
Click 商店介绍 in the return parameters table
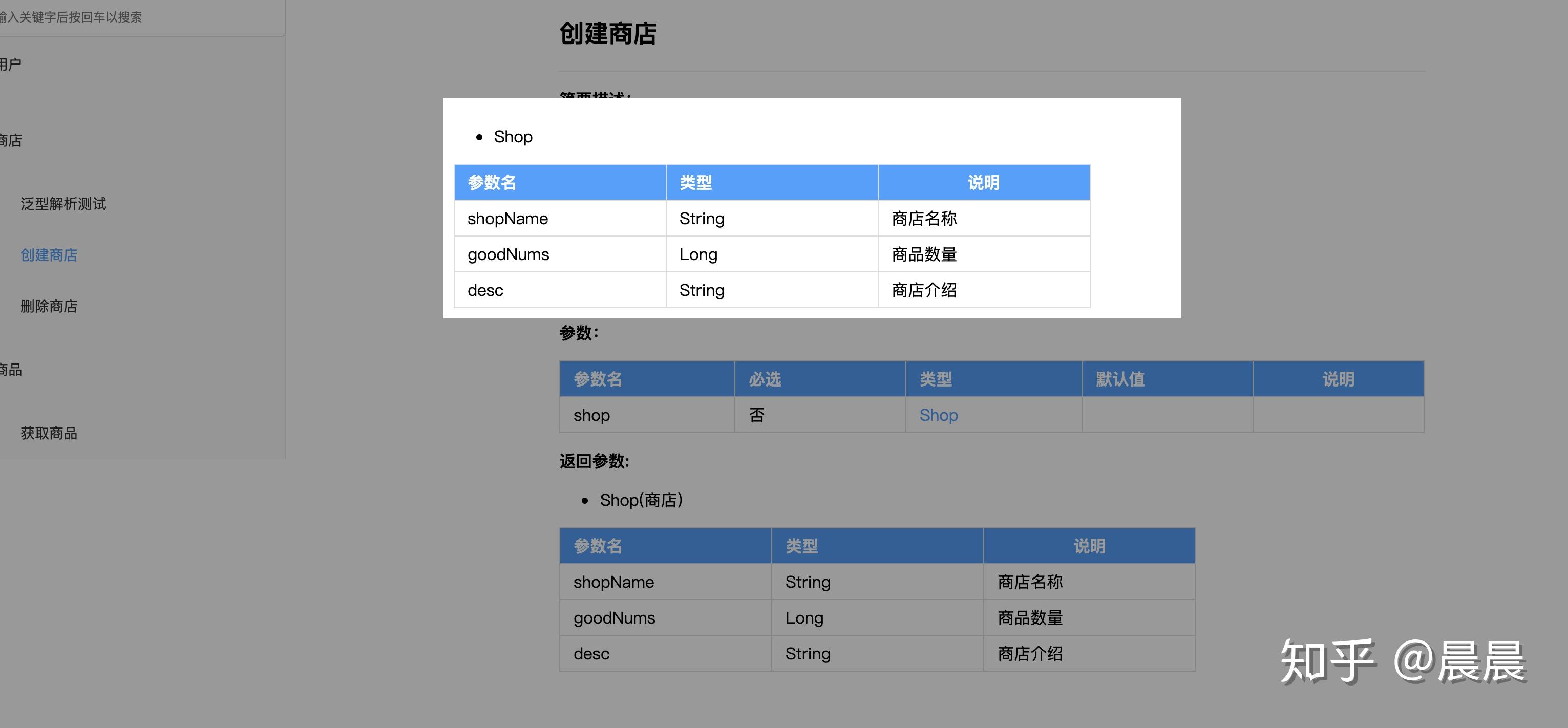(1030, 654)
